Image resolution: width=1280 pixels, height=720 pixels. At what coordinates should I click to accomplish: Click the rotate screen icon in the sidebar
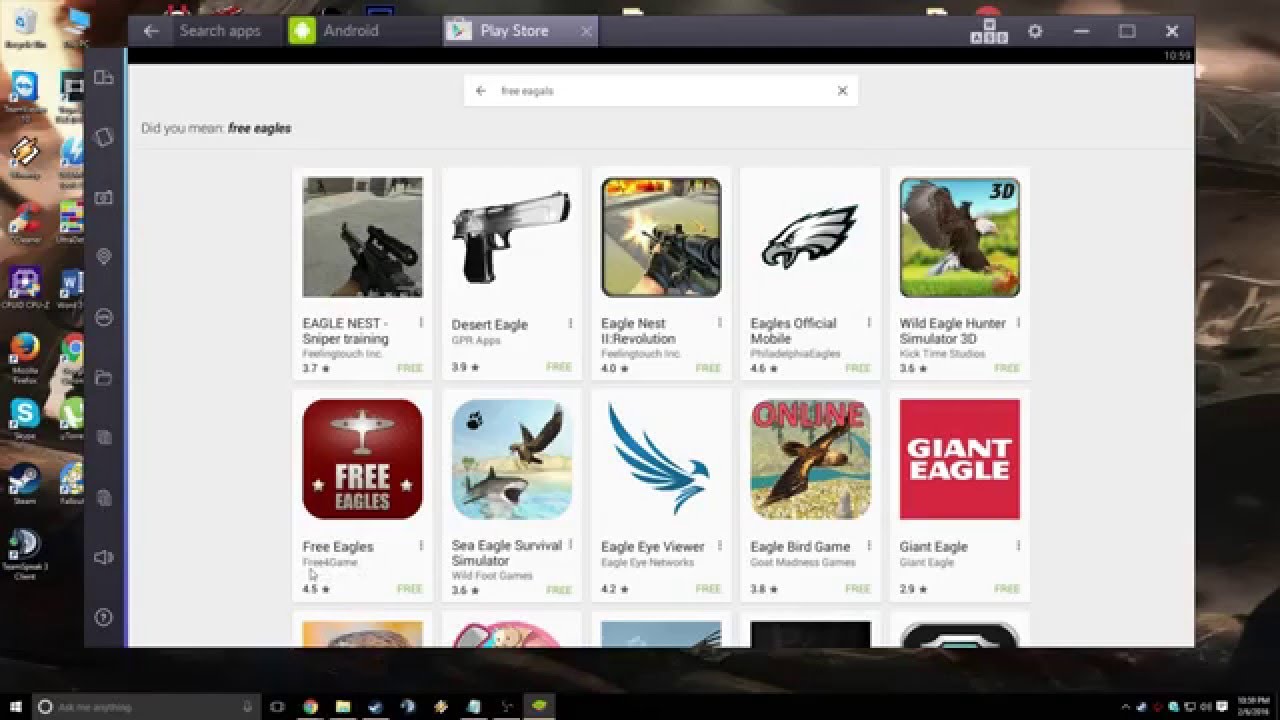pos(103,137)
